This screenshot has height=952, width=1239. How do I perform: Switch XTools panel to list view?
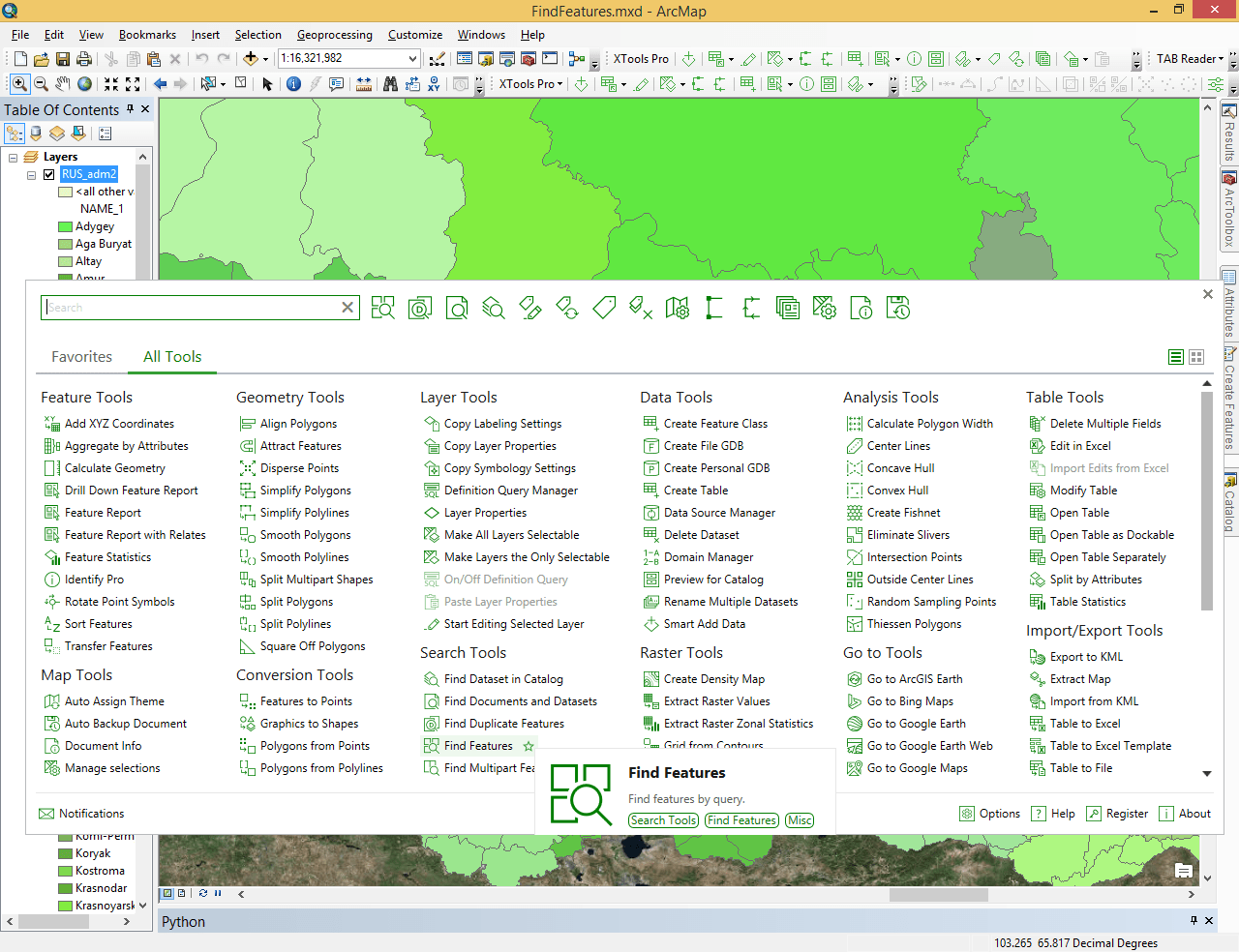(1176, 357)
